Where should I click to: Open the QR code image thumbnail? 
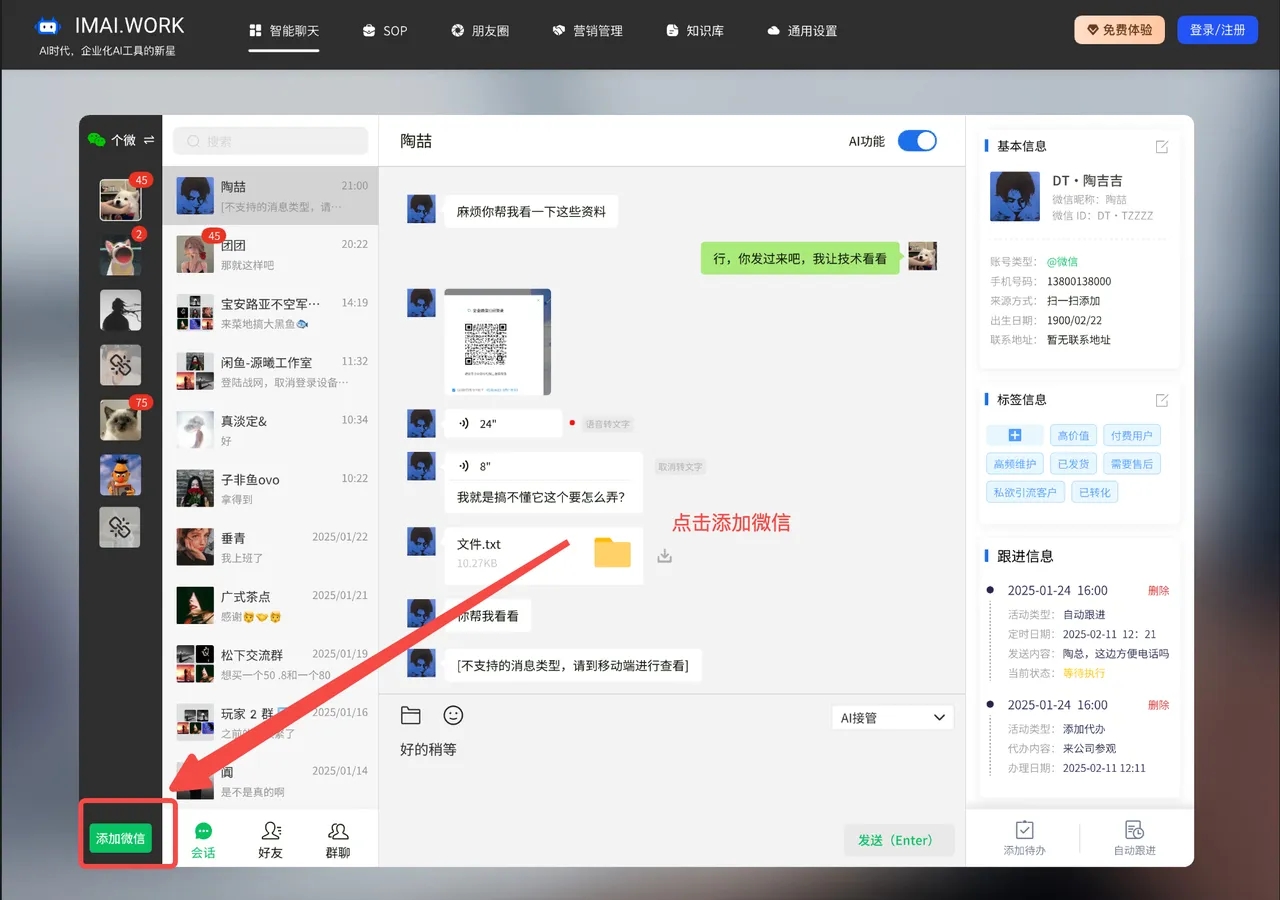click(497, 342)
